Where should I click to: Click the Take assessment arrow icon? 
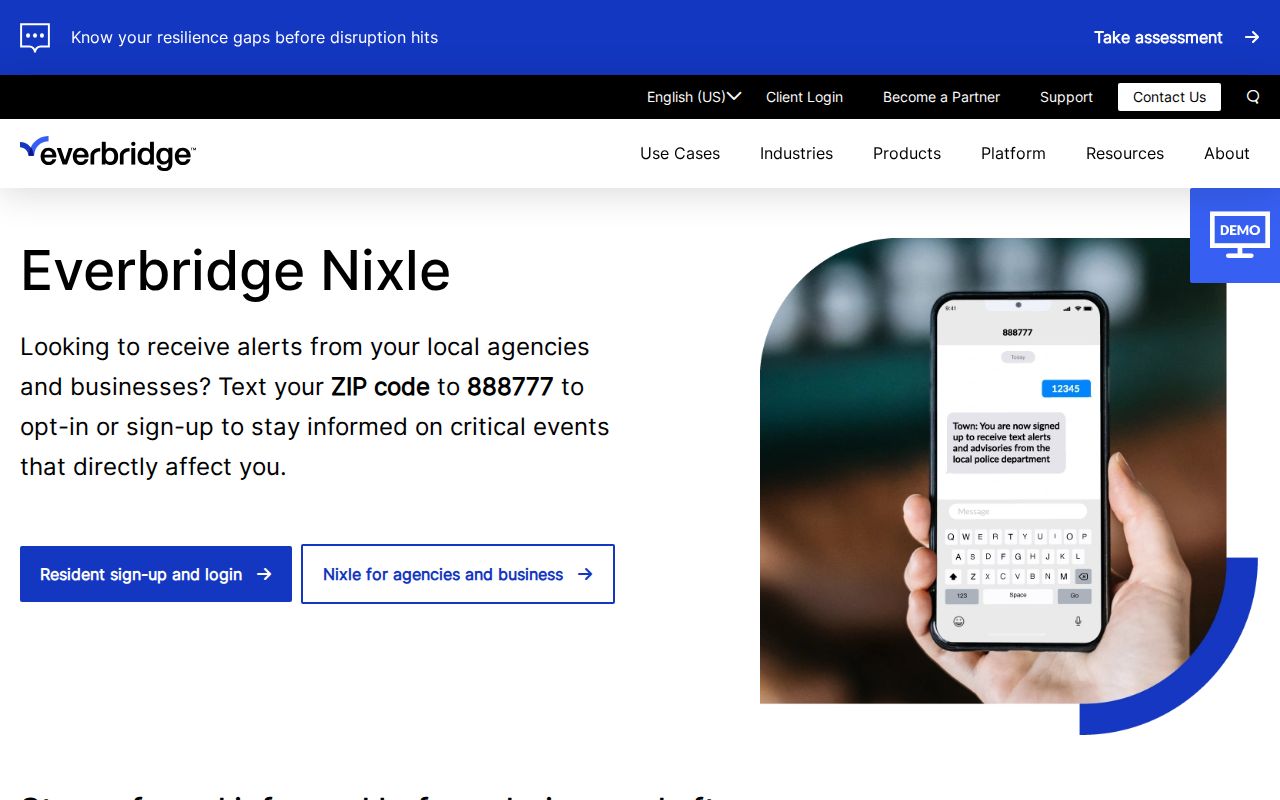(x=1252, y=37)
